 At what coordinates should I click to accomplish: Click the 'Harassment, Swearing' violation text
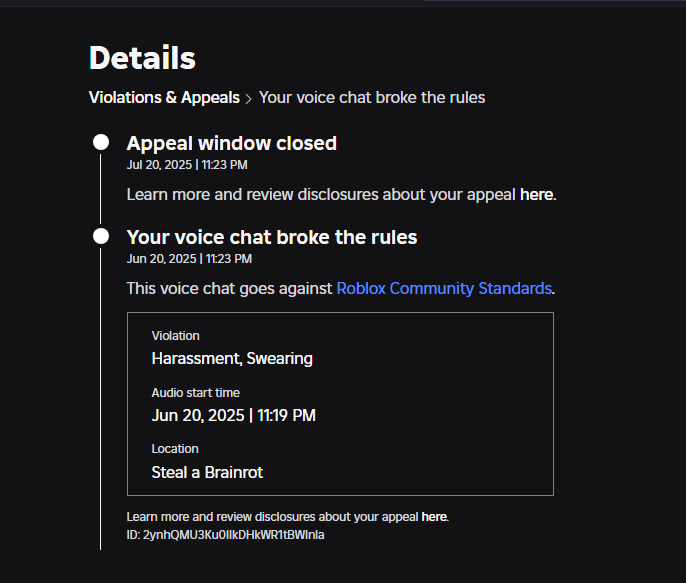click(232, 358)
